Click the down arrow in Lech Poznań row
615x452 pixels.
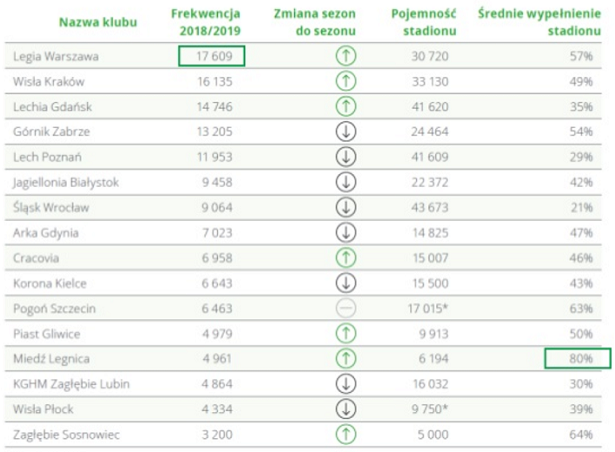346,157
